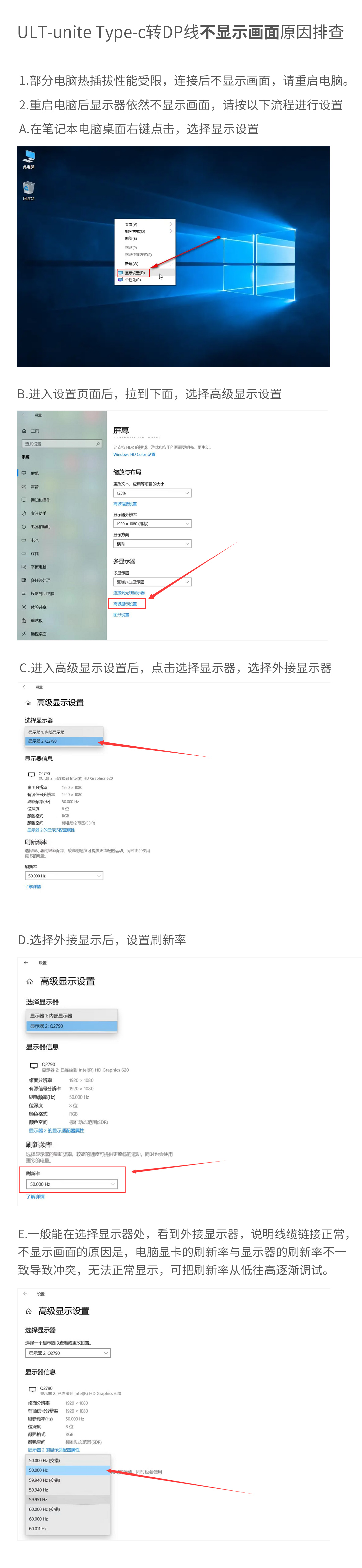Viewport: 362px width, 1568px height.
Task: Click the Windows HD Color 设置 link
Action: pos(134,455)
